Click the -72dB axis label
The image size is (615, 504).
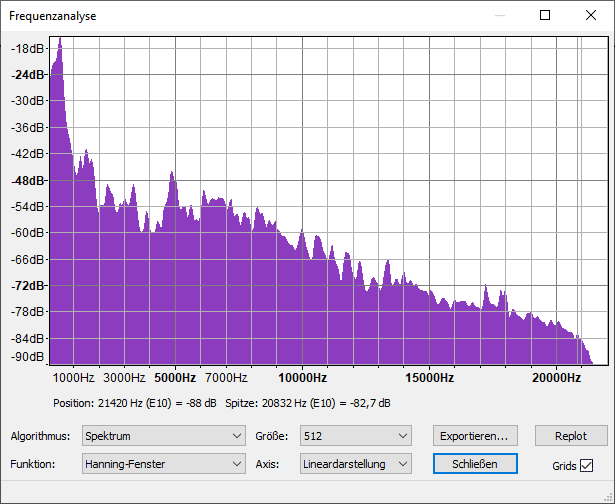(27, 286)
